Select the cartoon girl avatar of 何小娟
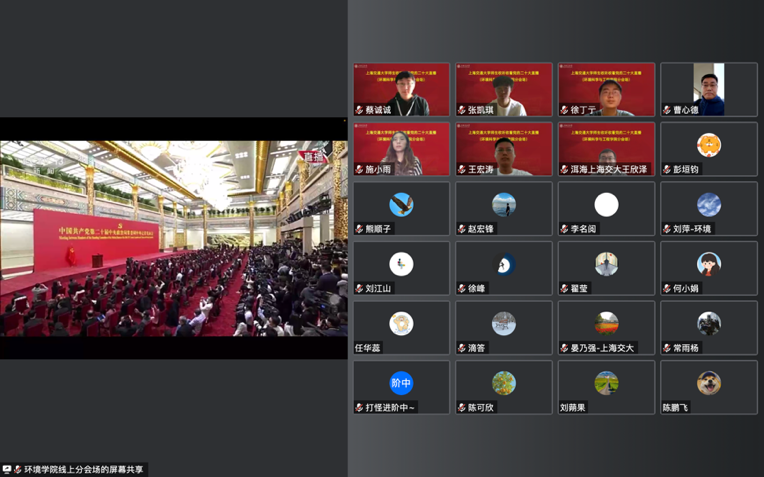Viewport: 764px width, 477px height. pos(709,264)
